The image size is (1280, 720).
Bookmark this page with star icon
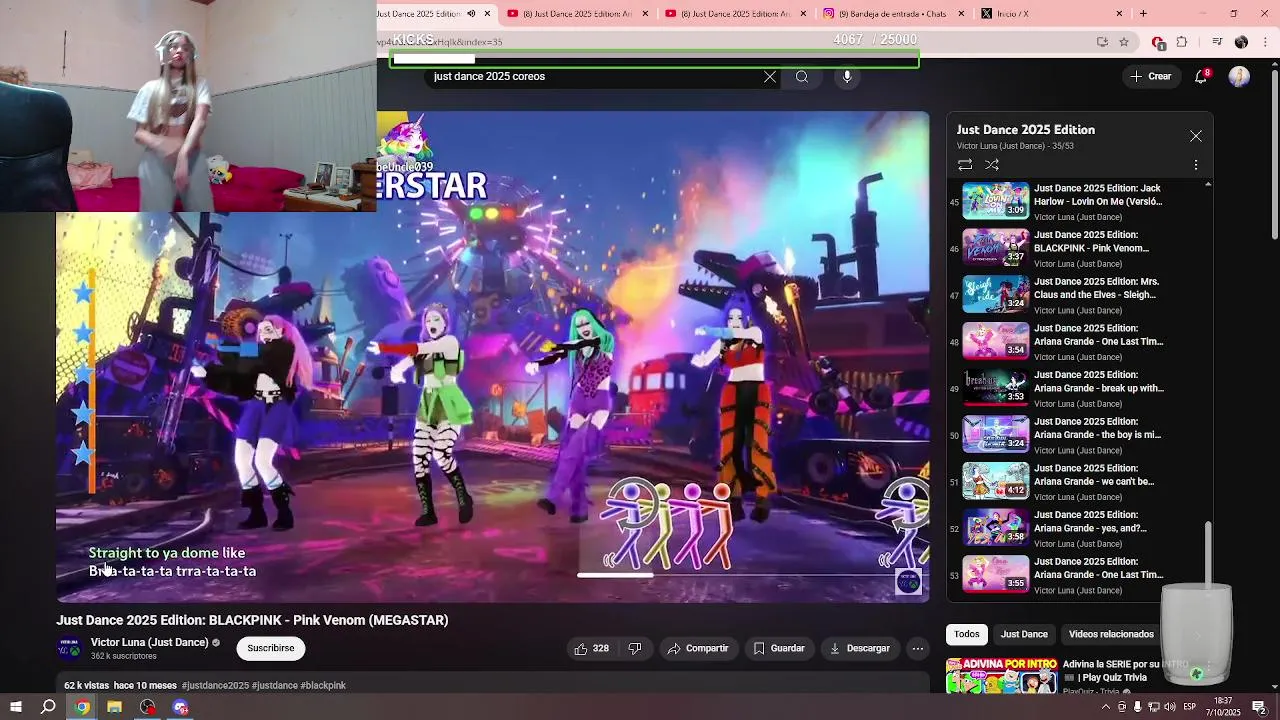1124,42
